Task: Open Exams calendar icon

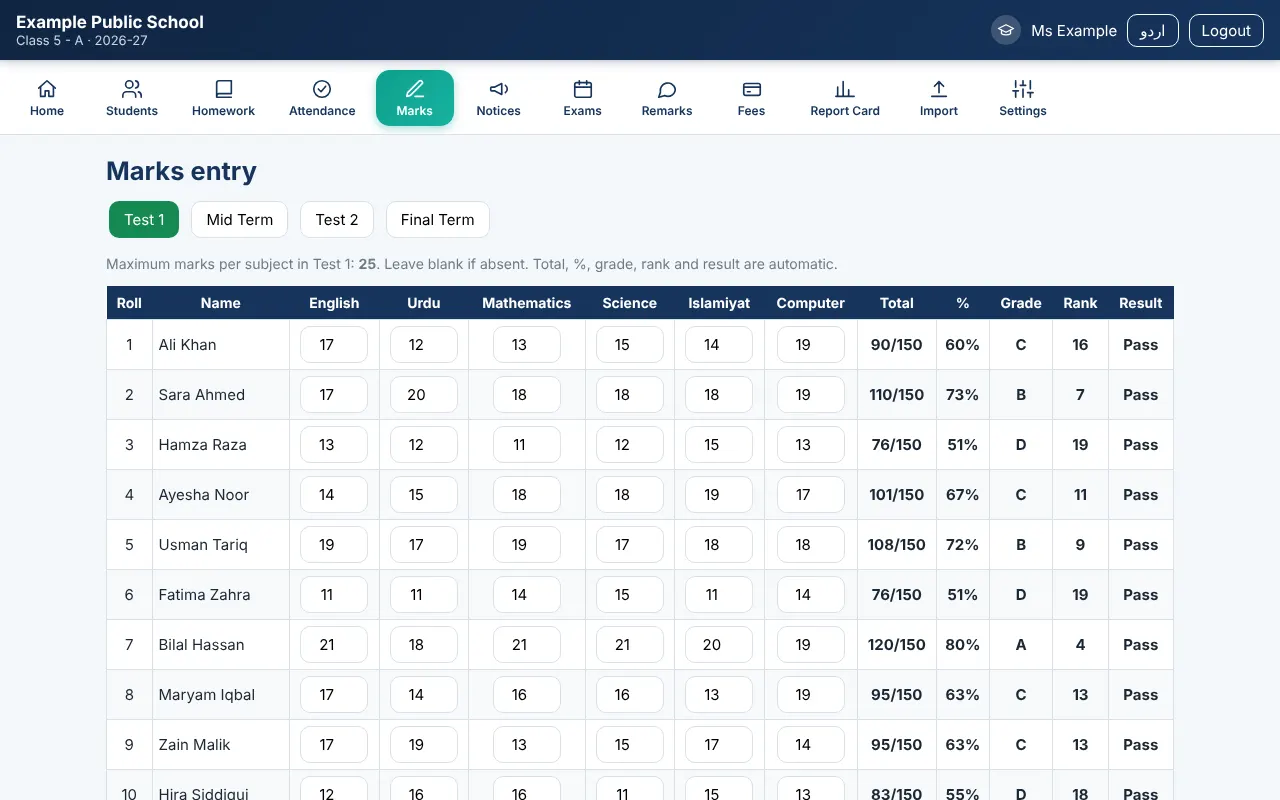Action: pos(583,89)
